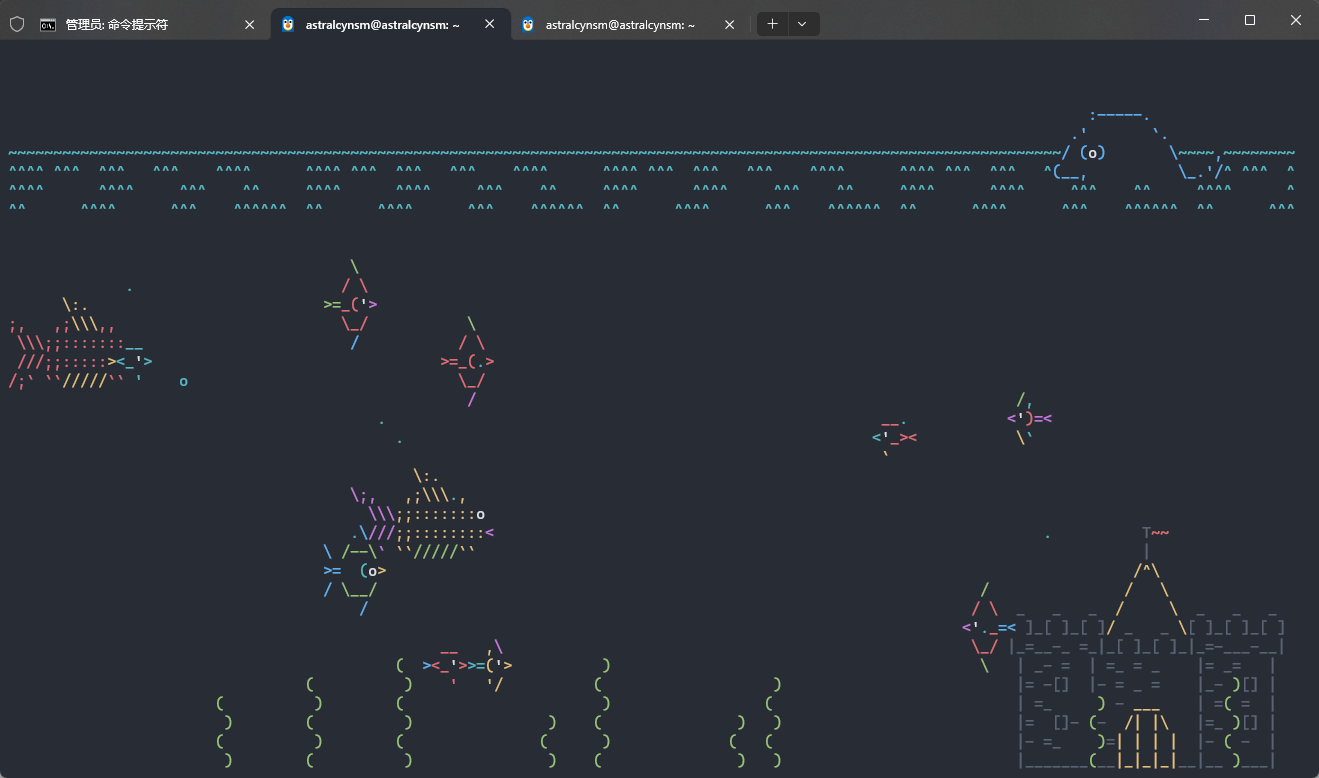Minimize the terminal window
This screenshot has height=778, width=1319.
tap(1204, 20)
